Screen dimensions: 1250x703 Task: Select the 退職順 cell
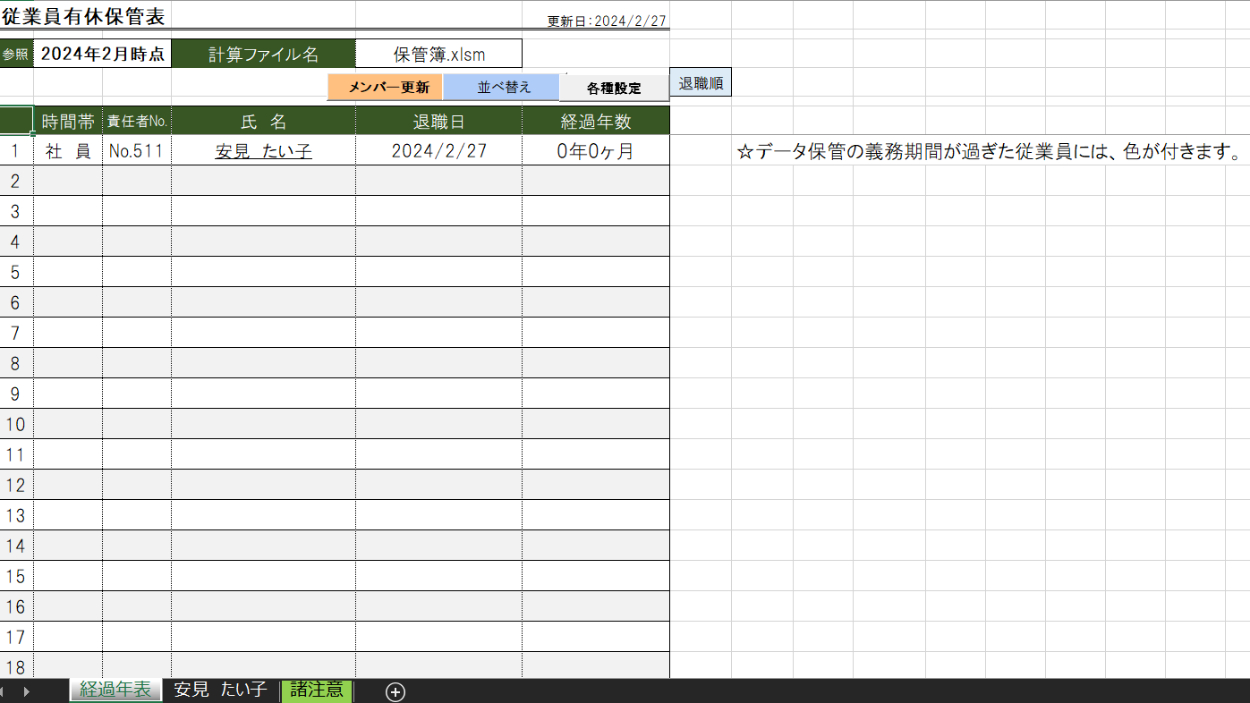701,83
